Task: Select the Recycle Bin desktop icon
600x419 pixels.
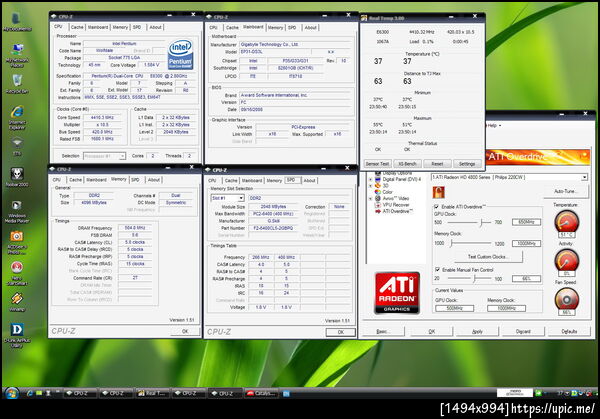Action: click(17, 84)
